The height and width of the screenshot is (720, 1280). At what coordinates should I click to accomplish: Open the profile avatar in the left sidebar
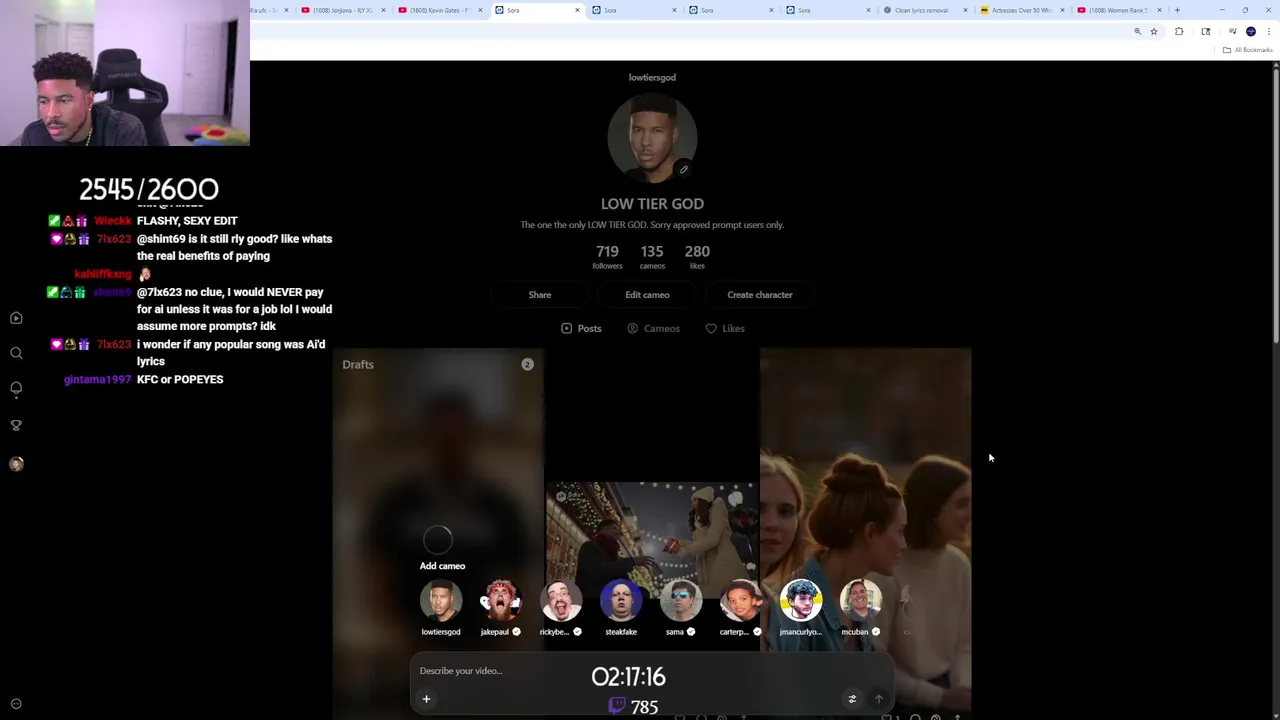pyautogui.click(x=16, y=464)
